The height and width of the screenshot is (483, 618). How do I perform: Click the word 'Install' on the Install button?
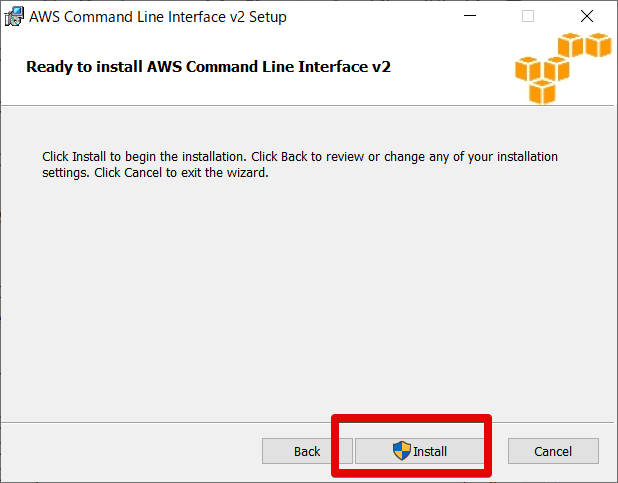coord(430,451)
